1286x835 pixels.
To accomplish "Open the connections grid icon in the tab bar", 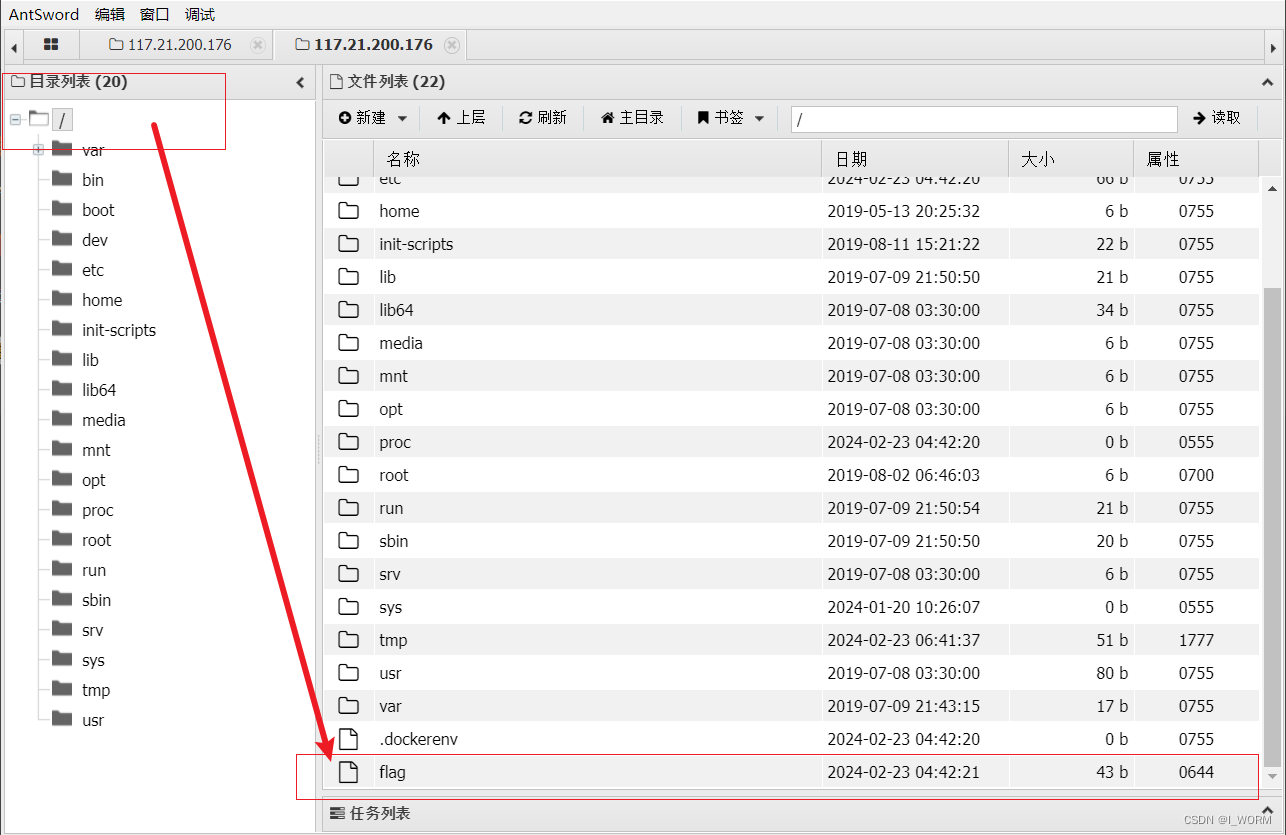I will tap(50, 44).
